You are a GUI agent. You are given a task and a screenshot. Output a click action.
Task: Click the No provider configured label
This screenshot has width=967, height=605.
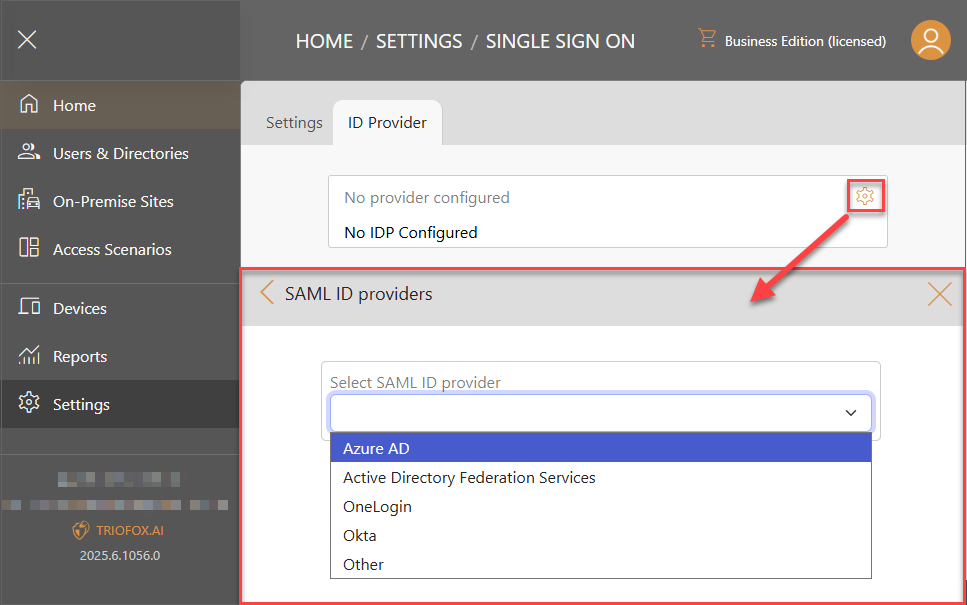427,198
